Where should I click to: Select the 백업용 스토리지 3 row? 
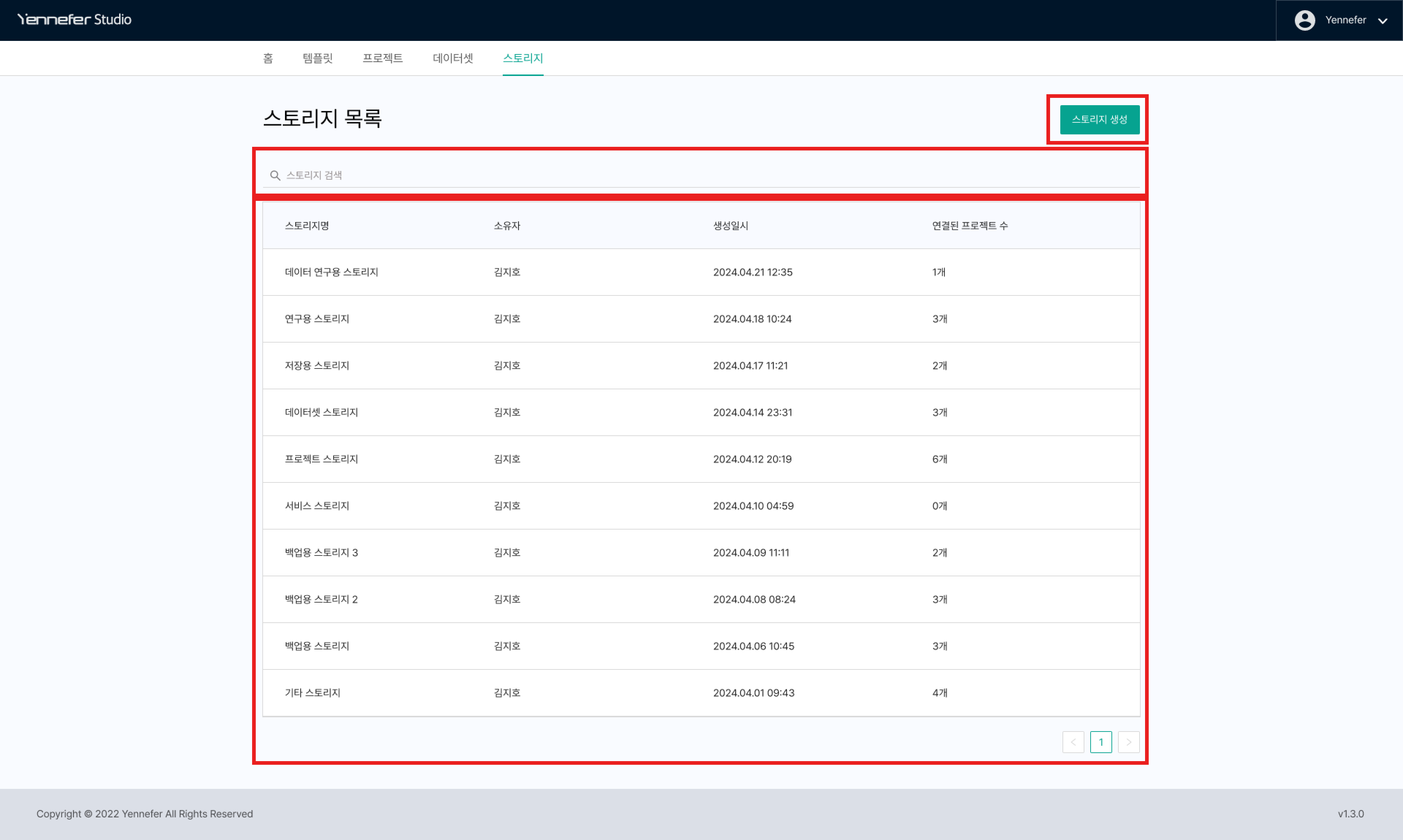tap(321, 553)
